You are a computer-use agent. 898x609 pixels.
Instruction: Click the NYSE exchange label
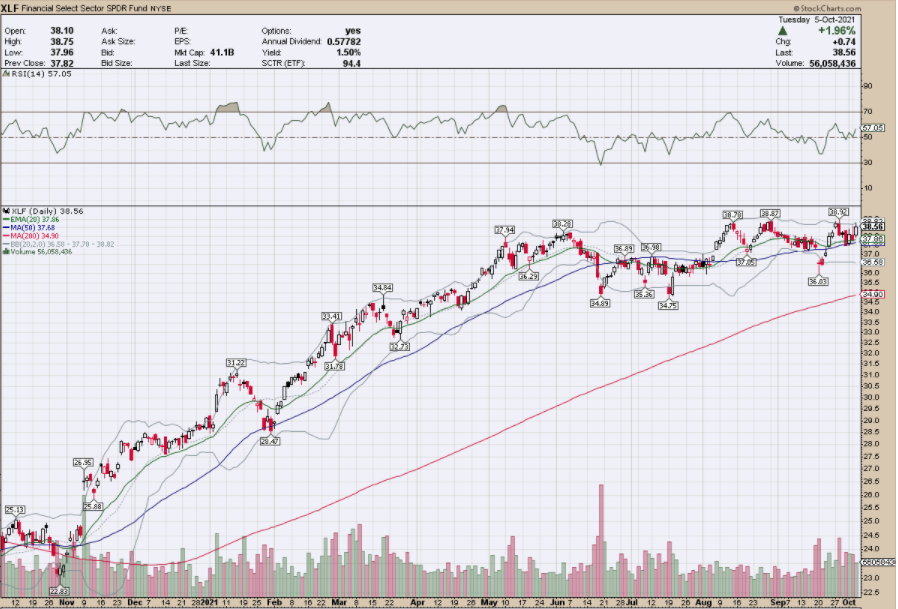point(161,9)
